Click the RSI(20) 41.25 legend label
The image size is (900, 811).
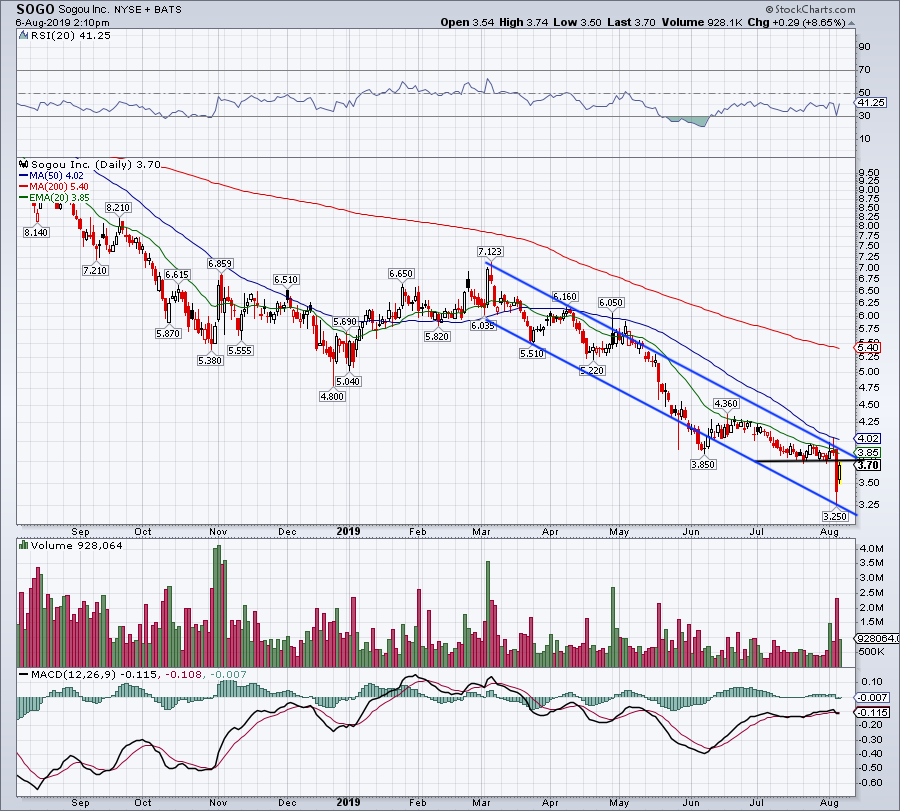71,36
